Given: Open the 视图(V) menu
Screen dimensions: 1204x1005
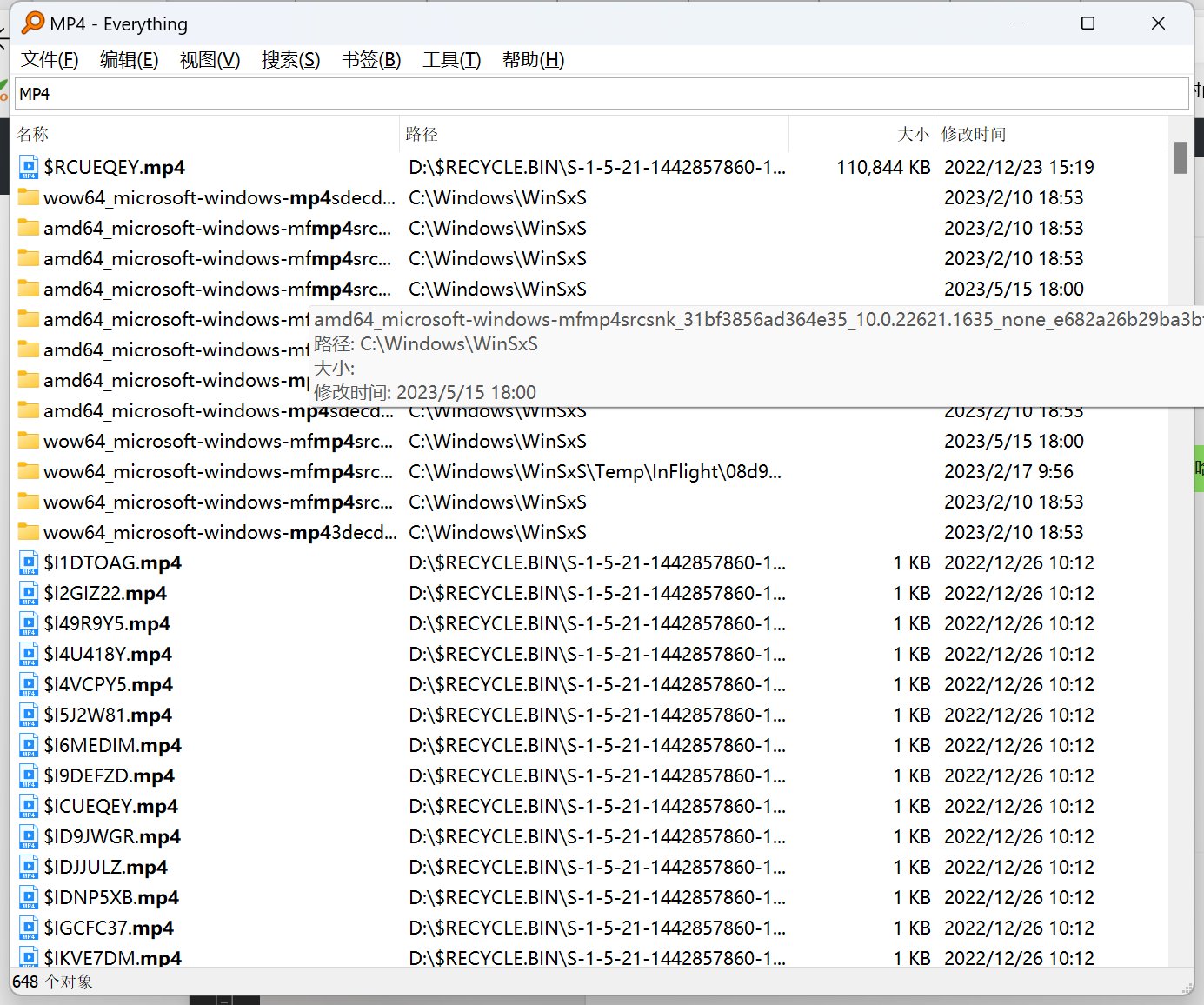Looking at the screenshot, I should (x=210, y=60).
